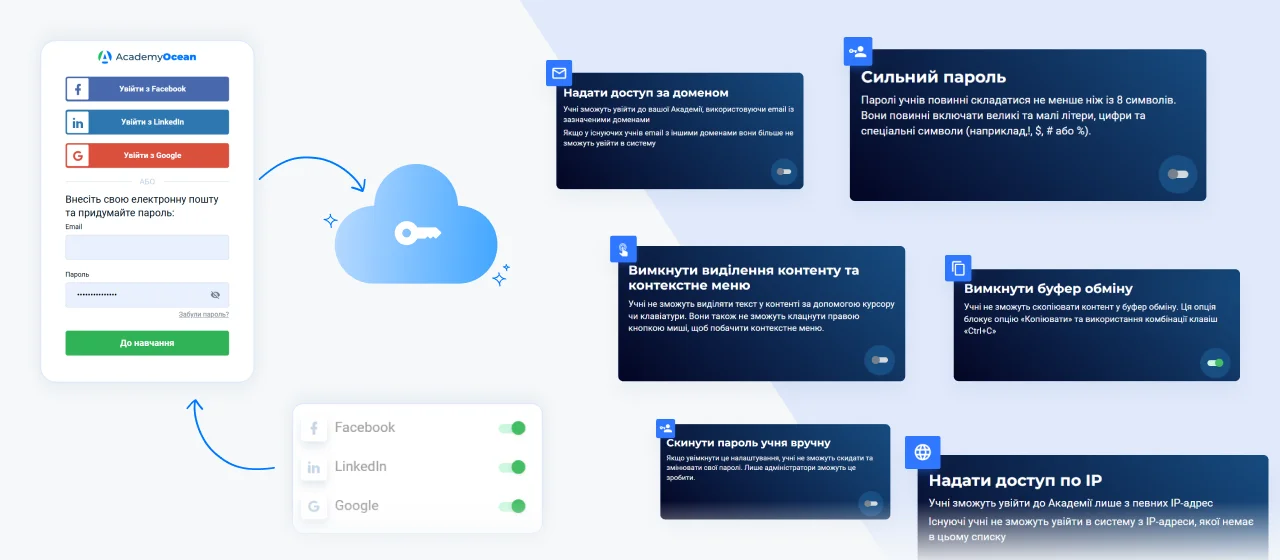Image resolution: width=1280 pixels, height=560 pixels.
Task: Enable the Сильний пароль toggle
Action: point(1177,174)
